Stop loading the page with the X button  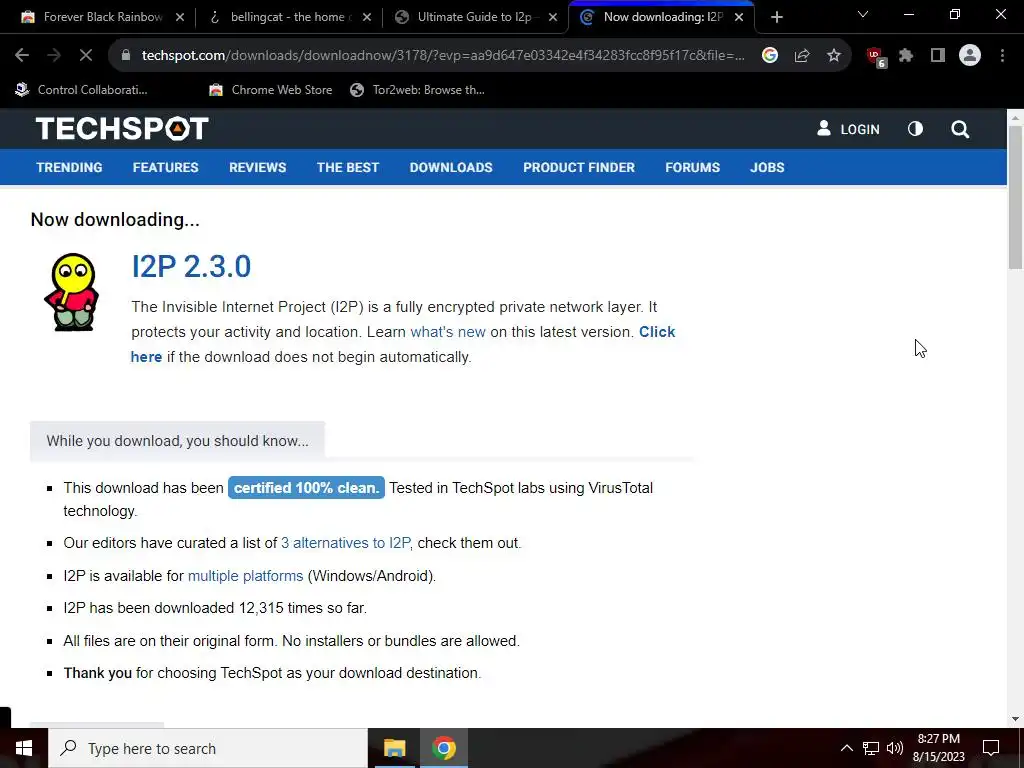[86, 56]
